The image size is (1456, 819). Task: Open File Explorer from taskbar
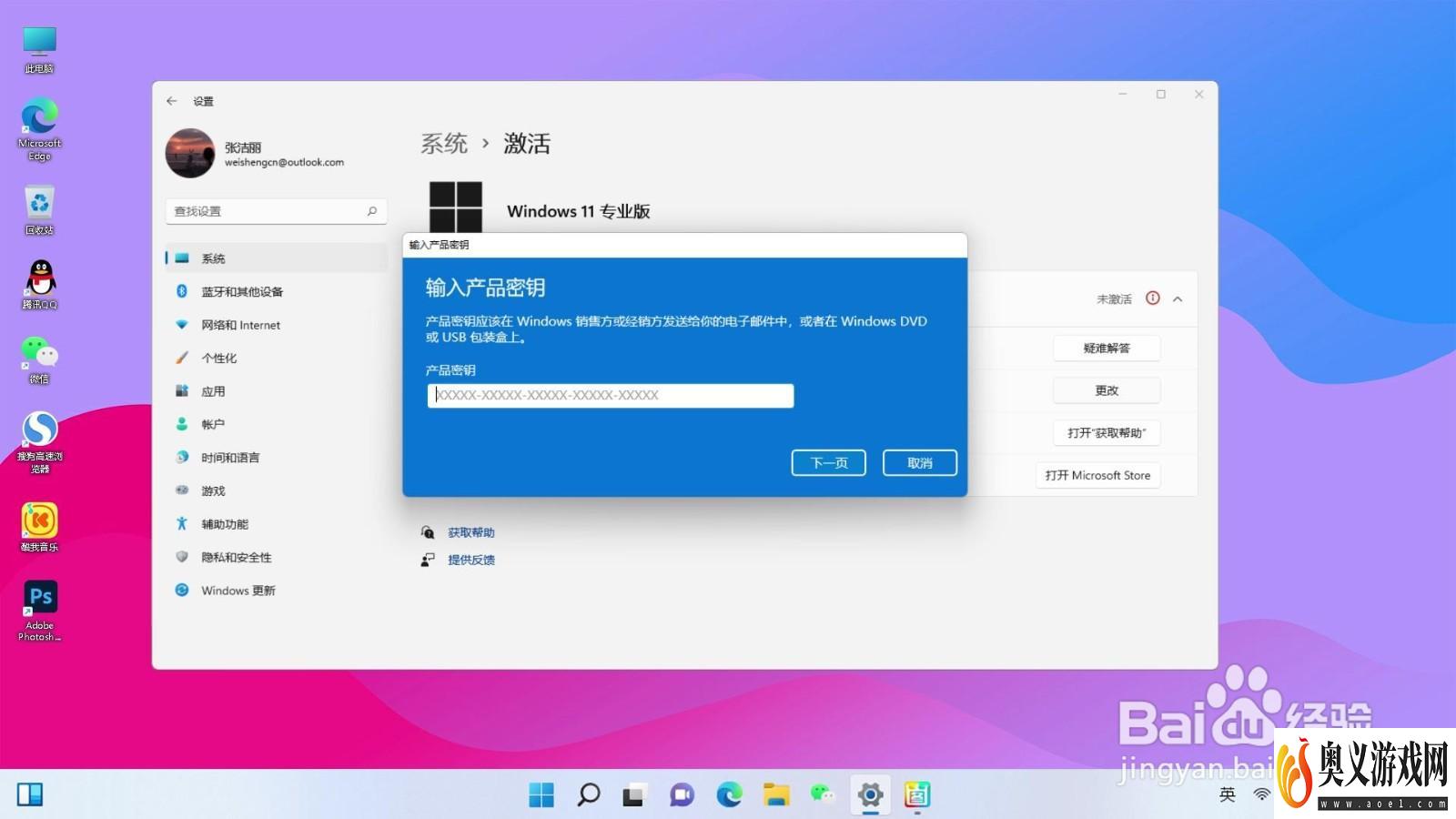pyautogui.click(x=776, y=794)
